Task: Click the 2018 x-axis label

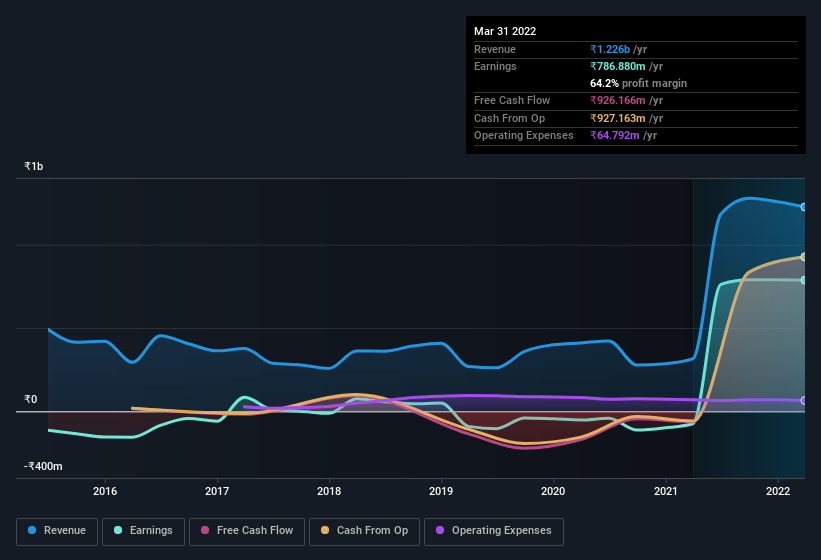Action: click(x=329, y=491)
